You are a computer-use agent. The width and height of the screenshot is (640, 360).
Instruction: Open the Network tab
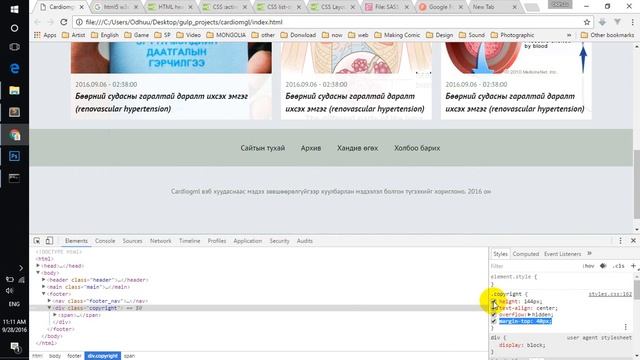(x=160, y=241)
